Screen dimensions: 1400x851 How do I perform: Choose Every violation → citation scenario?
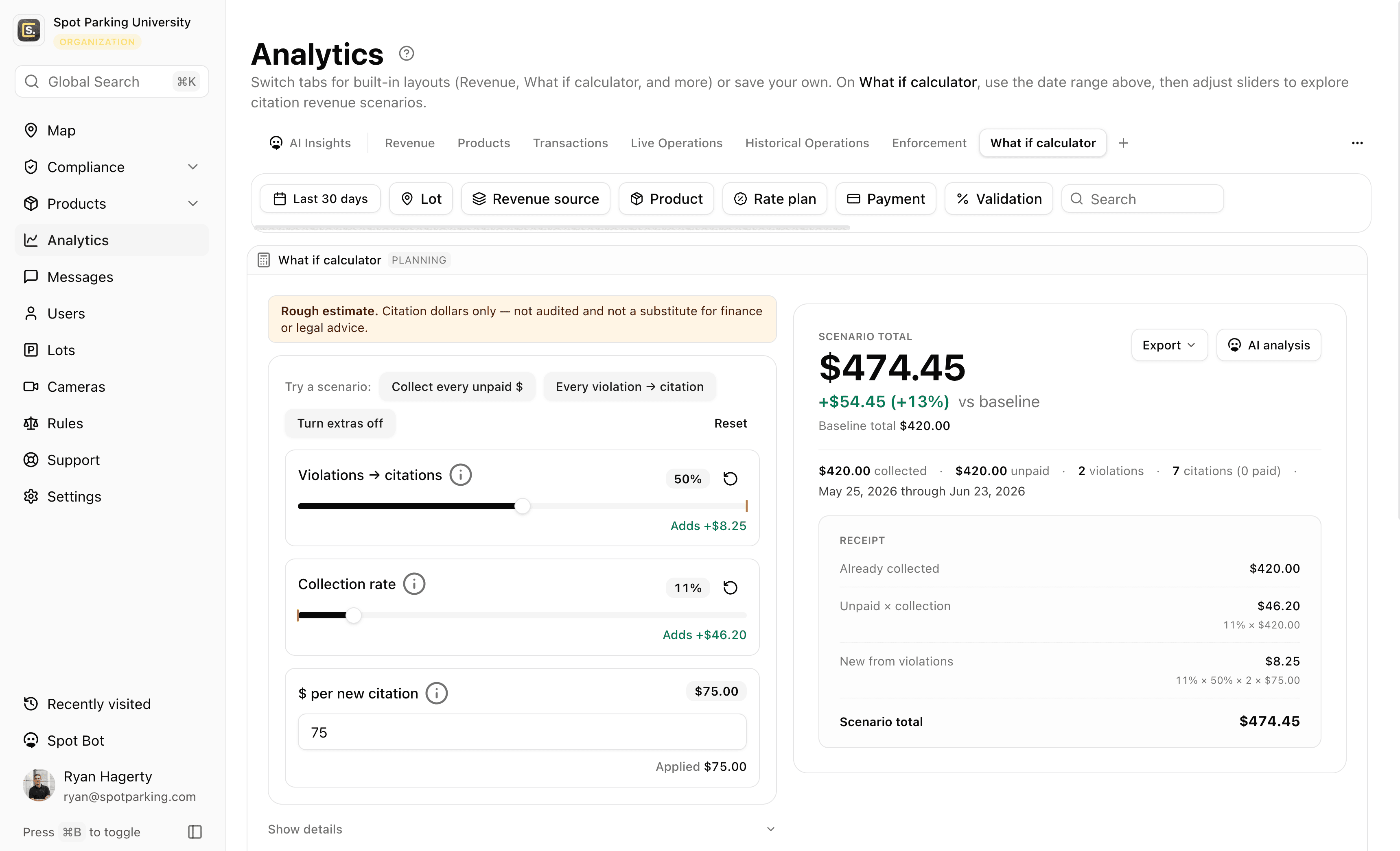click(x=630, y=387)
